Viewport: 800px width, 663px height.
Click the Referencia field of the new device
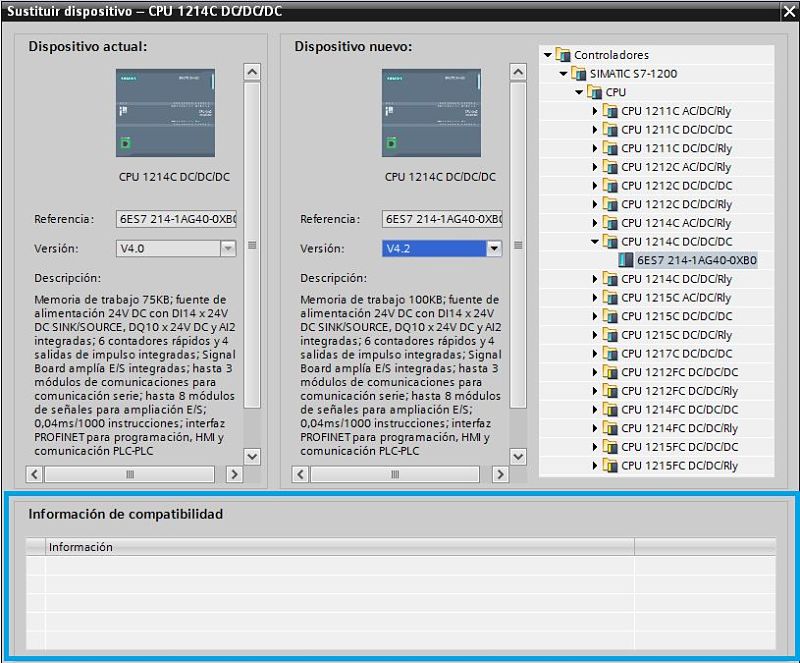tap(442, 219)
